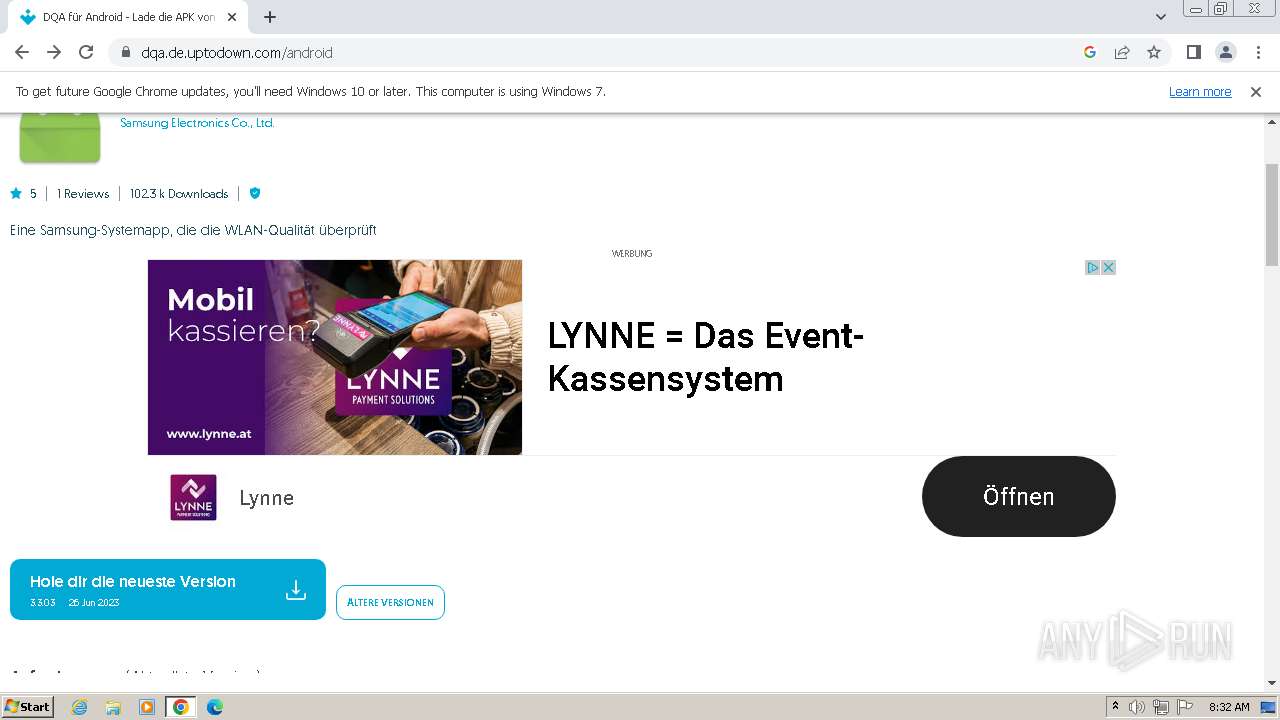Open the Chrome side panel

[x=1193, y=52]
